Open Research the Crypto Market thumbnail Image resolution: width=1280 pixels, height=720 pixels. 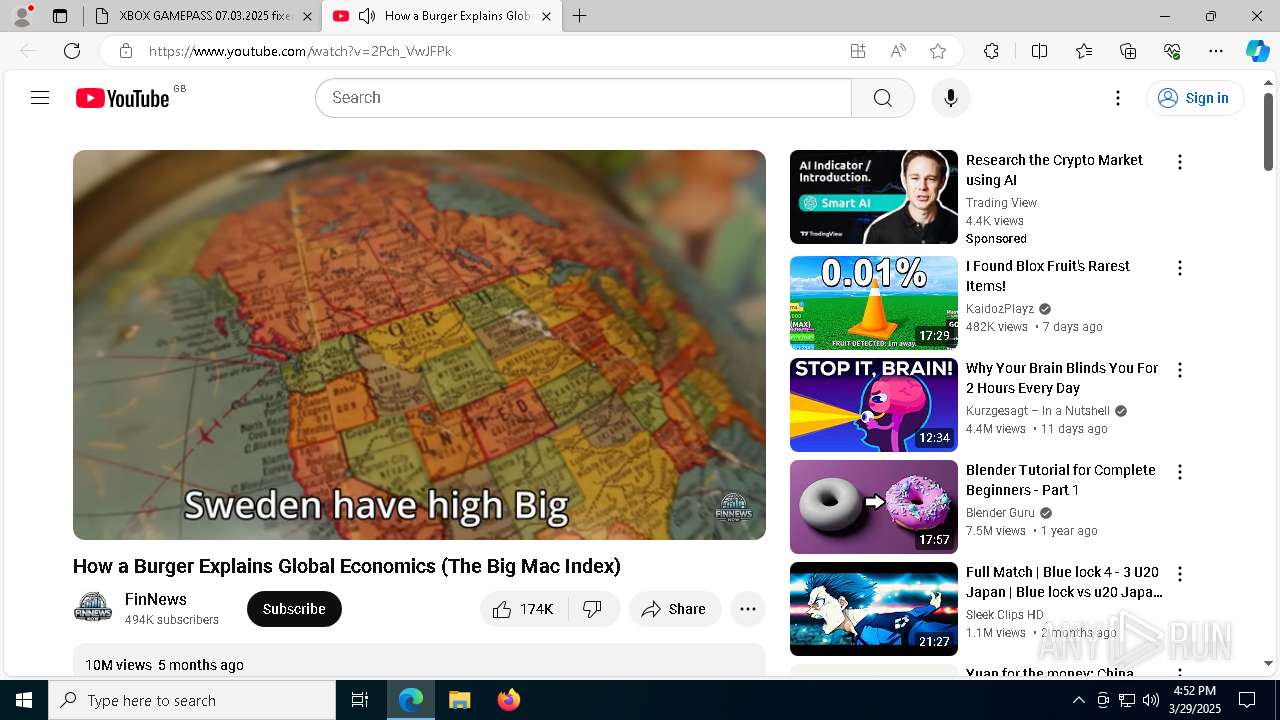point(874,197)
